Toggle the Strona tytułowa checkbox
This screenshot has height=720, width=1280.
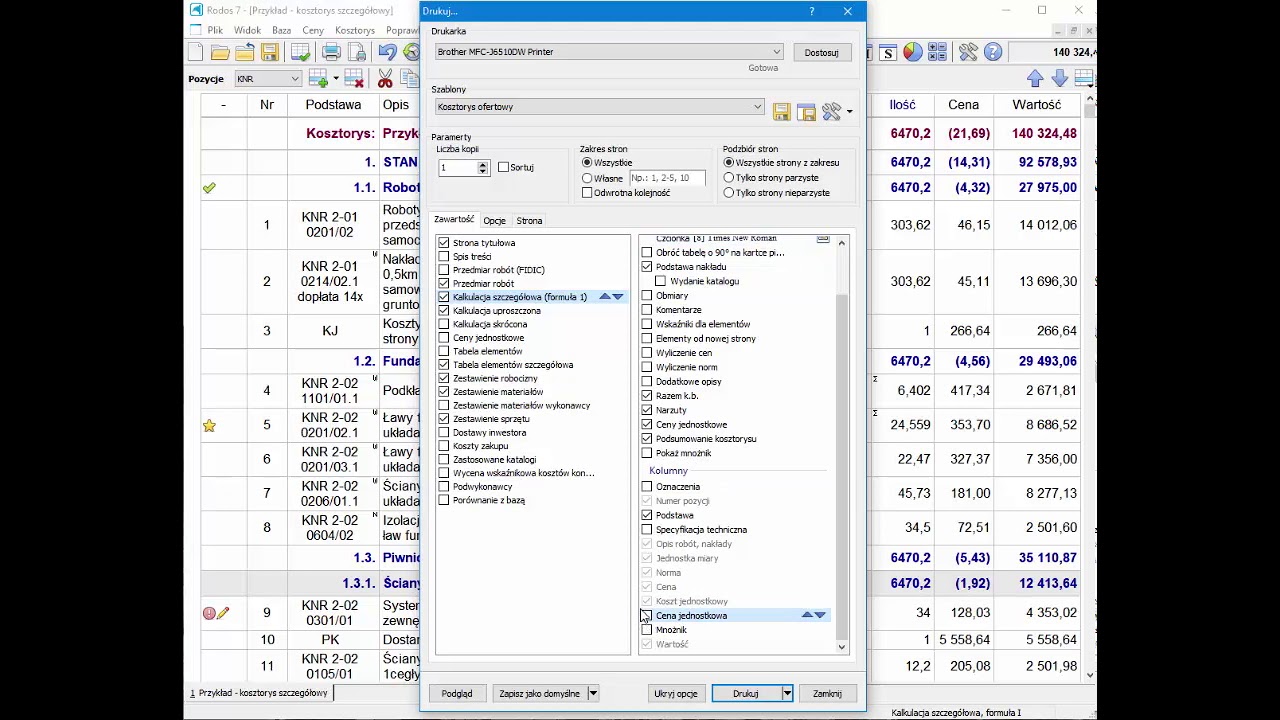(x=444, y=243)
